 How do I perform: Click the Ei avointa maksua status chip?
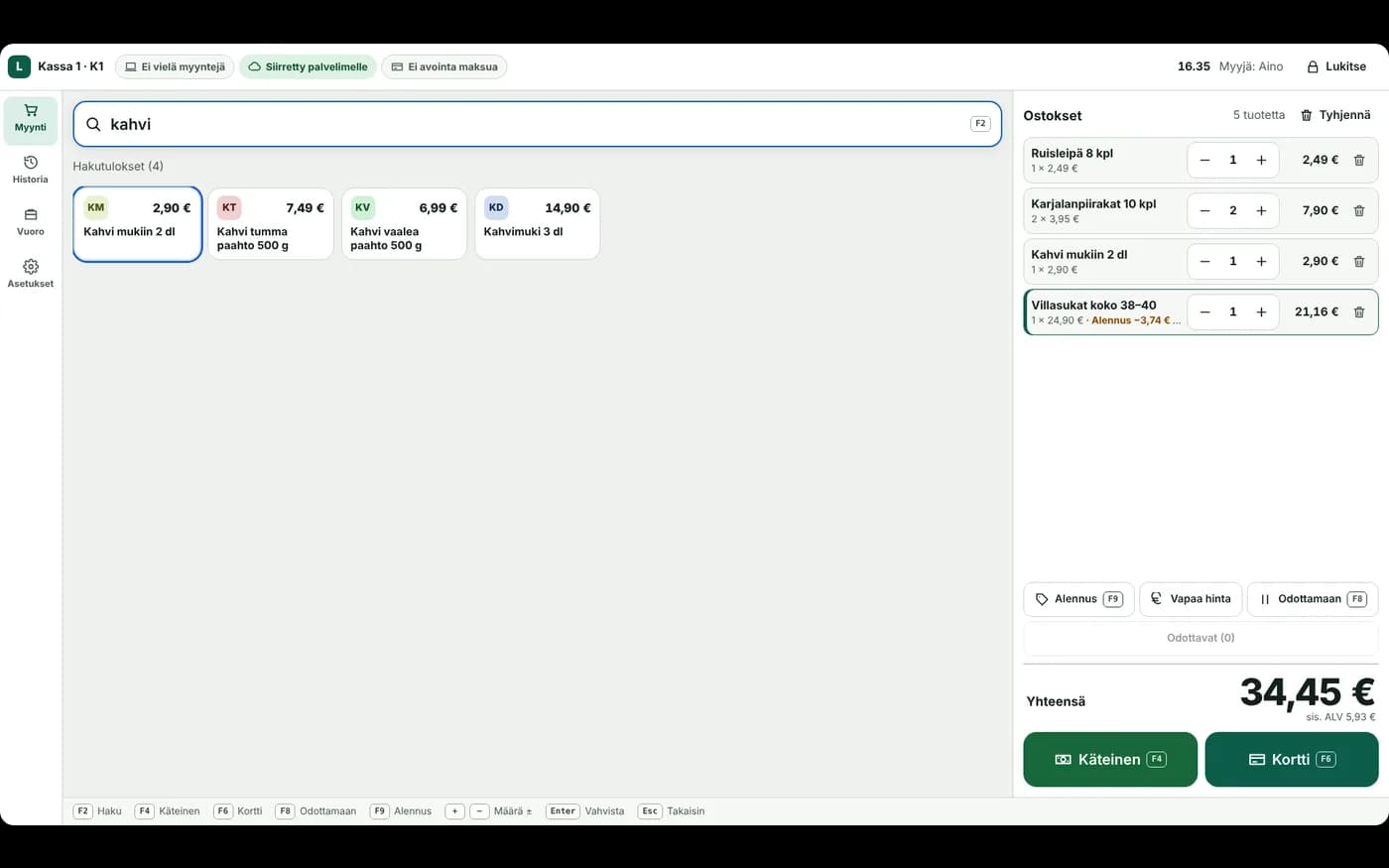click(x=444, y=66)
